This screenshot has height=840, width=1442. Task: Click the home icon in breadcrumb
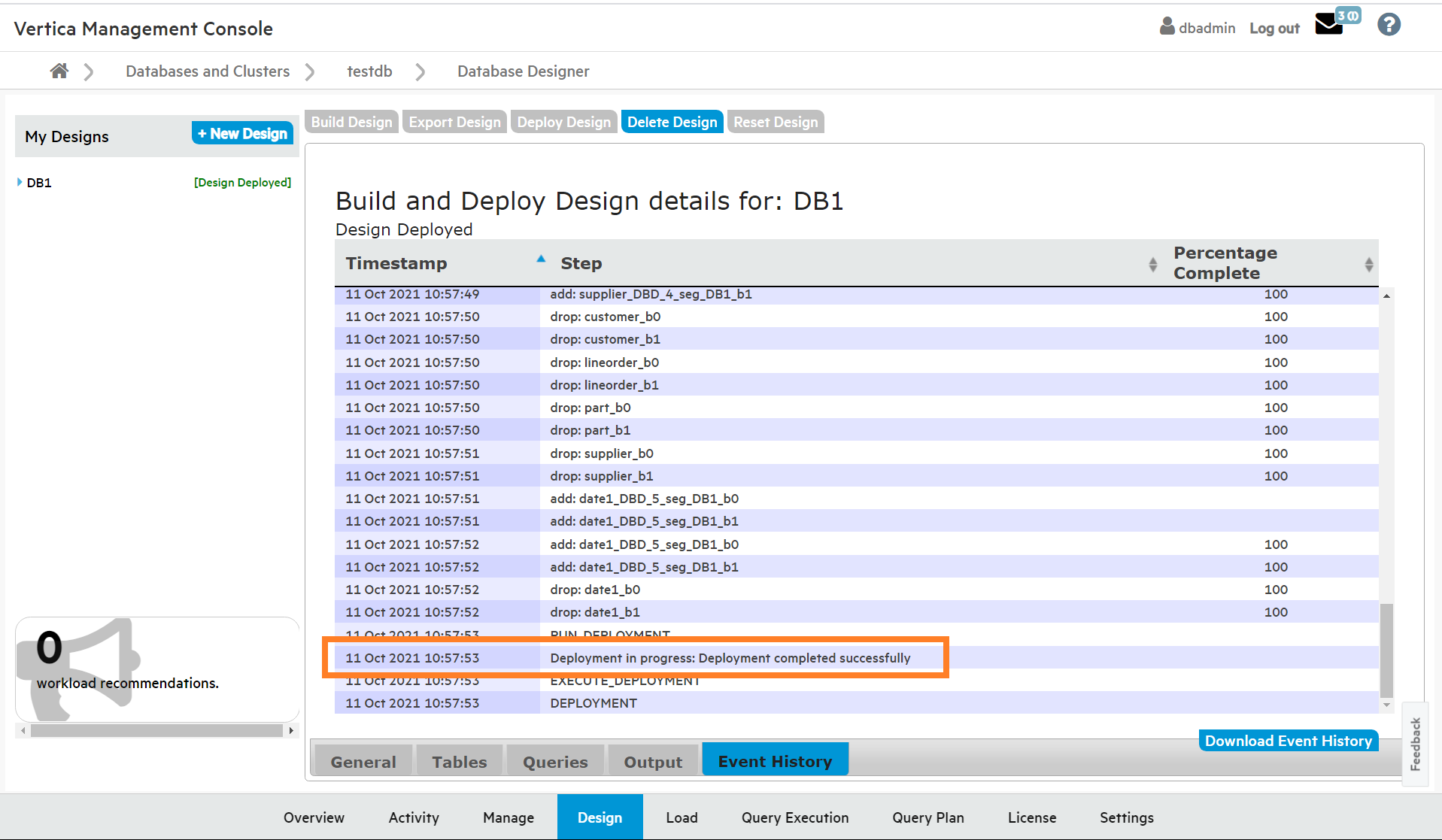click(x=59, y=71)
